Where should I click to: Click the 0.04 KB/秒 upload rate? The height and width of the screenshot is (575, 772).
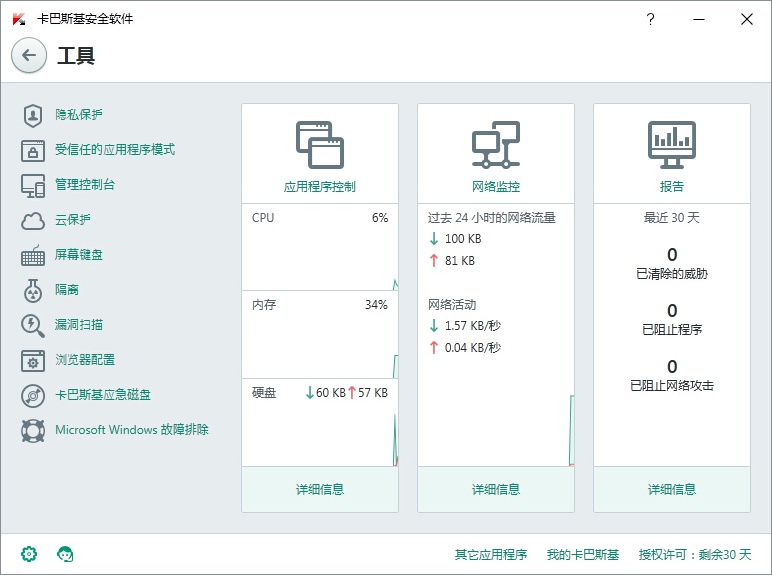(x=473, y=348)
